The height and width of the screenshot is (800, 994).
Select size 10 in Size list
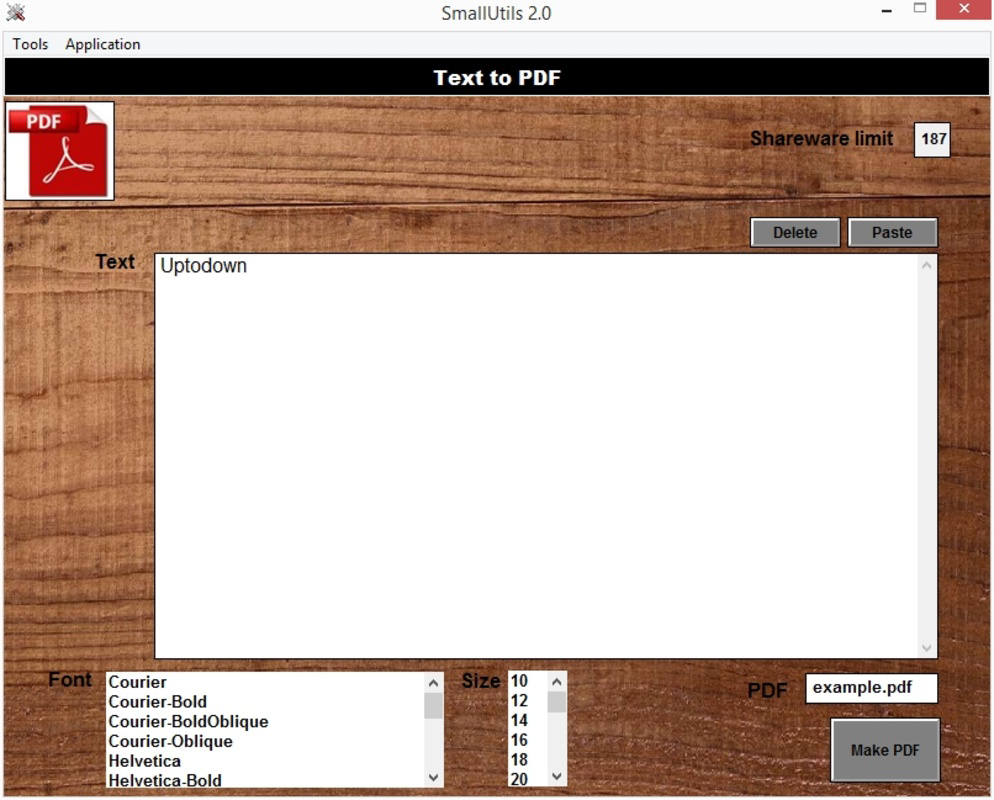[x=527, y=681]
